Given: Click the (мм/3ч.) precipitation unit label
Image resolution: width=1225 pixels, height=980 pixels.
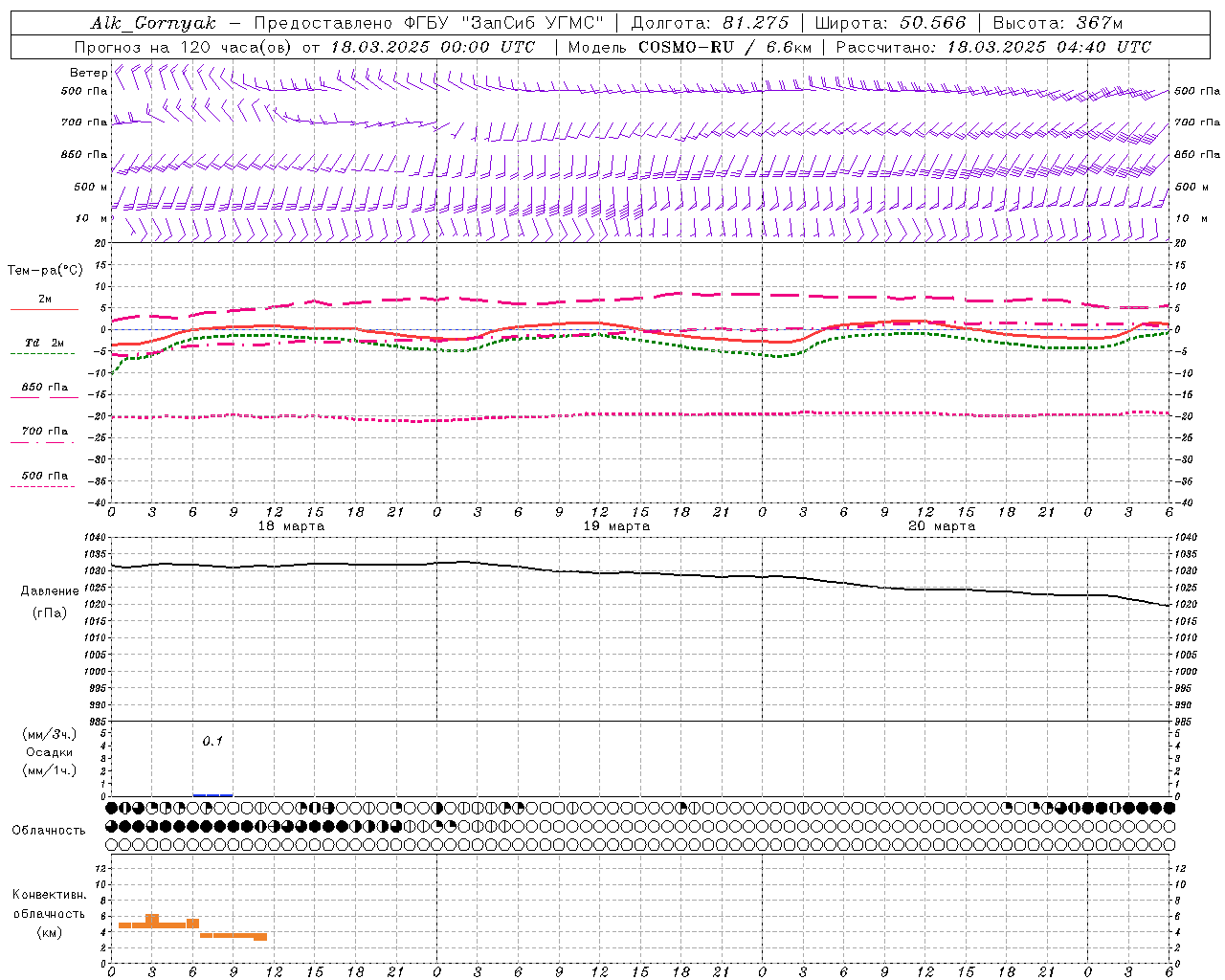Looking at the screenshot, I should (x=50, y=734).
